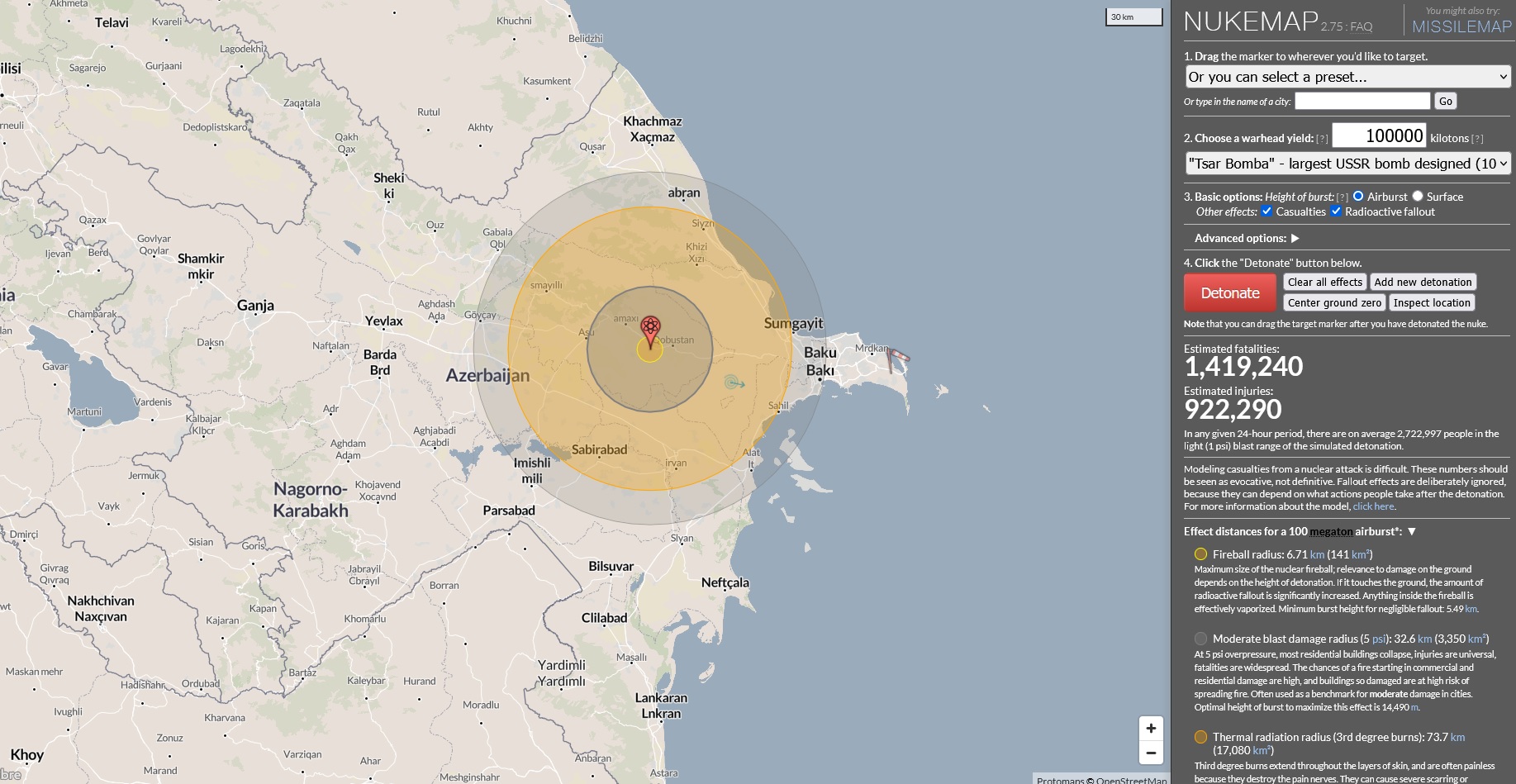This screenshot has height=784, width=1516.
Task: Toggle the Radioactive fallout checkbox
Action: [1336, 211]
